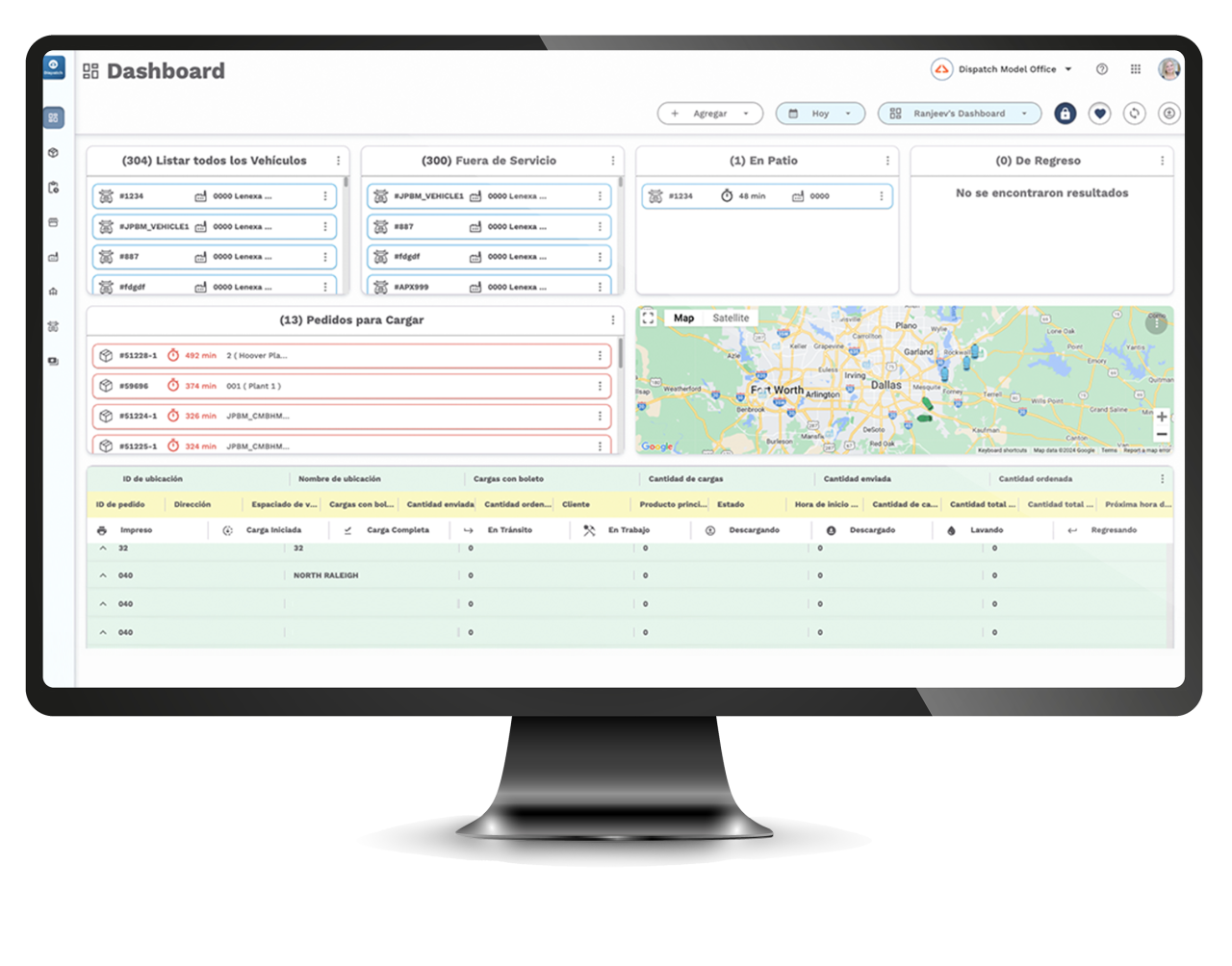Click the Cliente column header
1232x966 pixels.
coord(576,504)
